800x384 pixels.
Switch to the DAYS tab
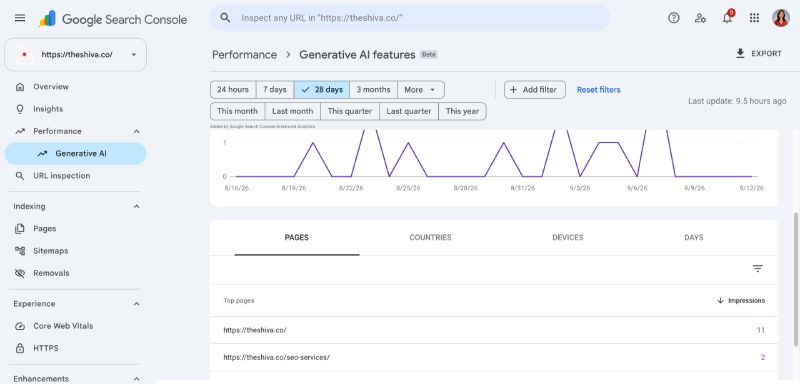(x=694, y=238)
